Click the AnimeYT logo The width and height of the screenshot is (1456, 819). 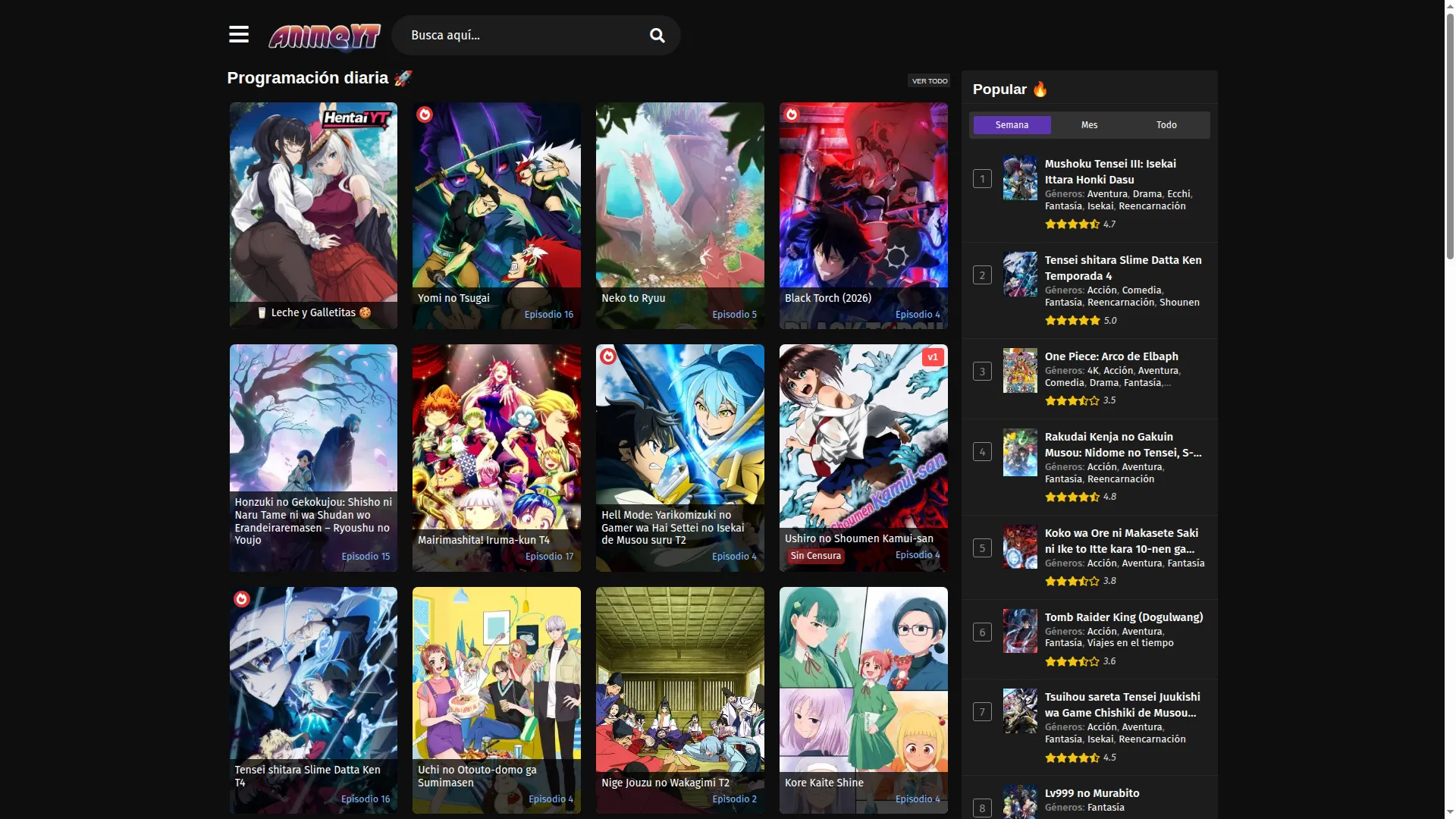click(325, 36)
